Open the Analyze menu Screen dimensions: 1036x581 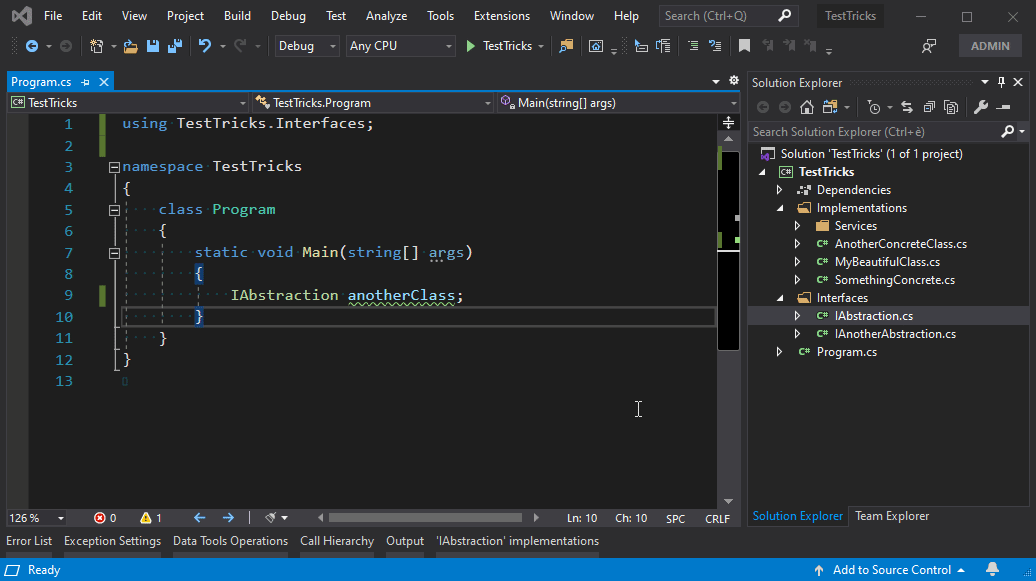[x=387, y=16]
